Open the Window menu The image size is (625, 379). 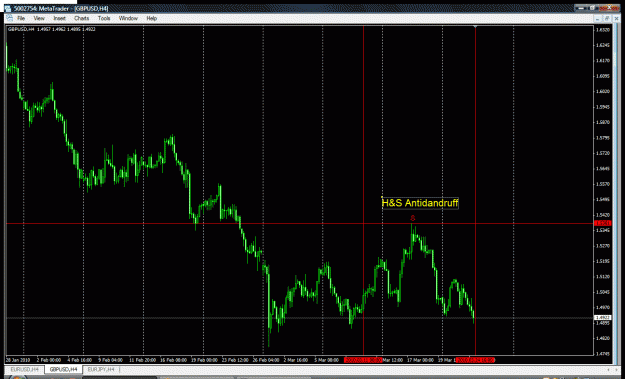click(x=128, y=18)
